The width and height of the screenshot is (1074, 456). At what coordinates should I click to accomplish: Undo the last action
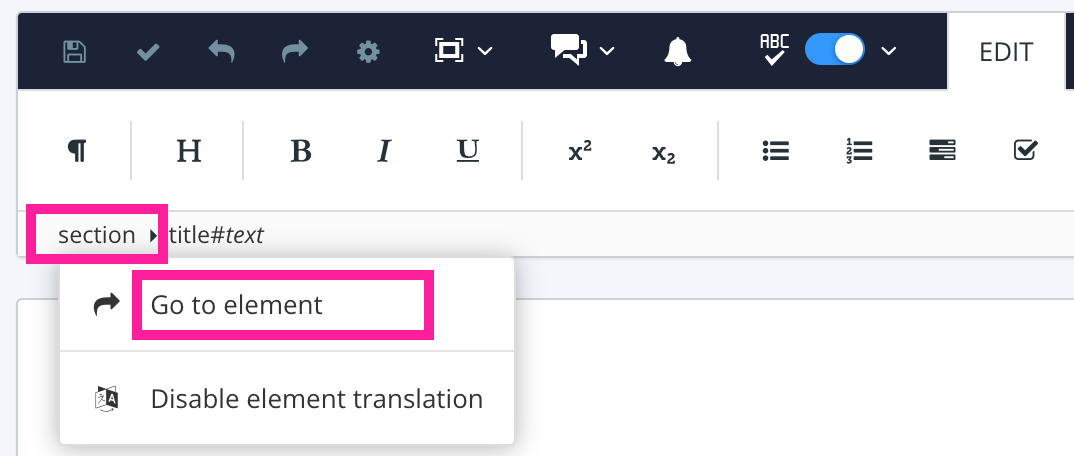[221, 51]
